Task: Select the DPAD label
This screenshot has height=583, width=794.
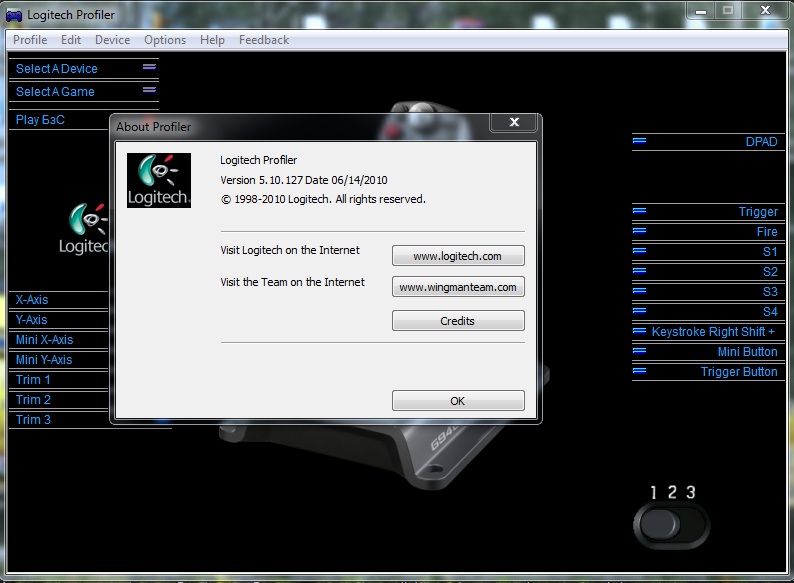Action: click(761, 142)
